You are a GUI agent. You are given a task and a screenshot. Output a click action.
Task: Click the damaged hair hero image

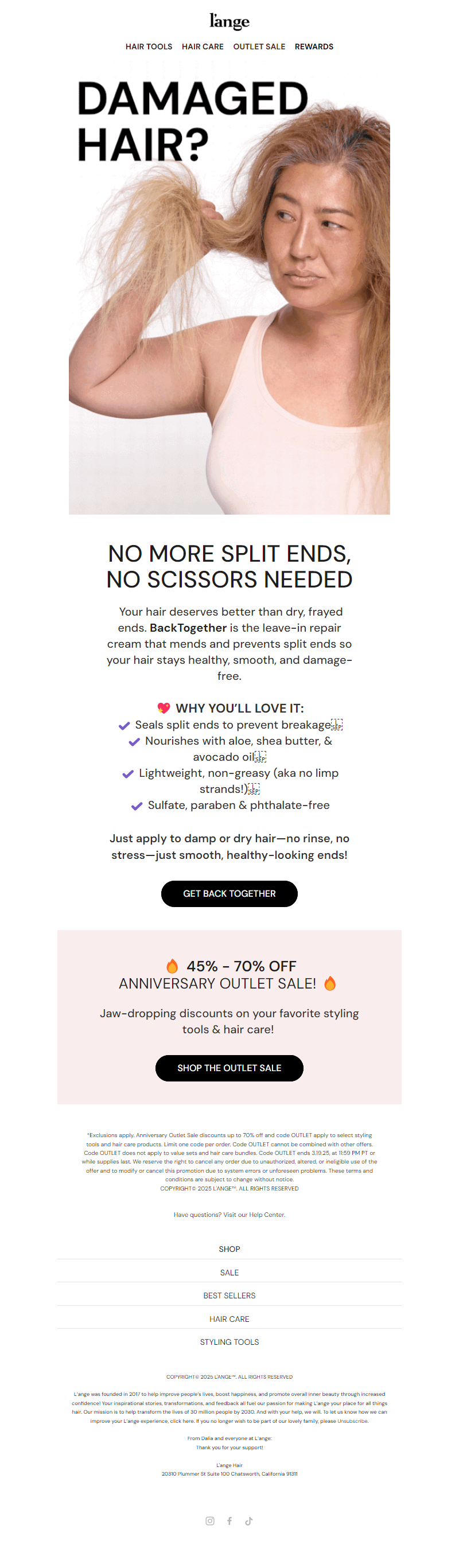pyautogui.click(x=229, y=292)
